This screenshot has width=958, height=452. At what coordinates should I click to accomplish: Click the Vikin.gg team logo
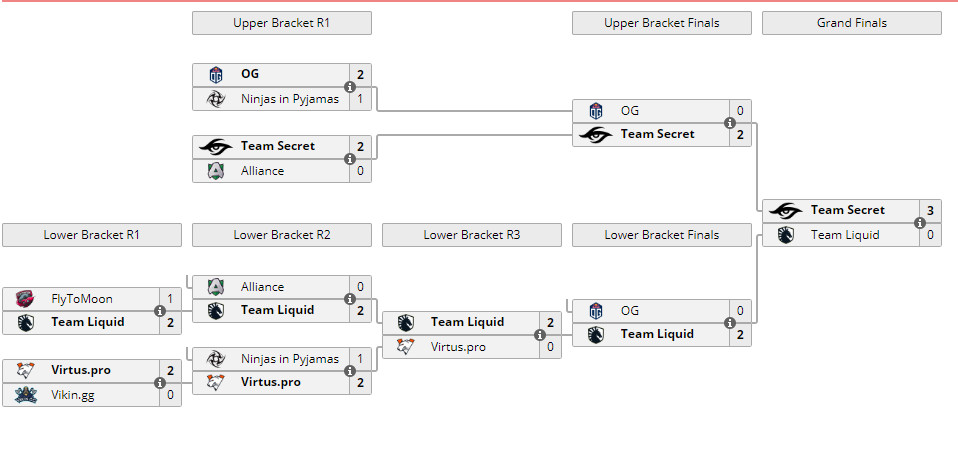(x=26, y=395)
